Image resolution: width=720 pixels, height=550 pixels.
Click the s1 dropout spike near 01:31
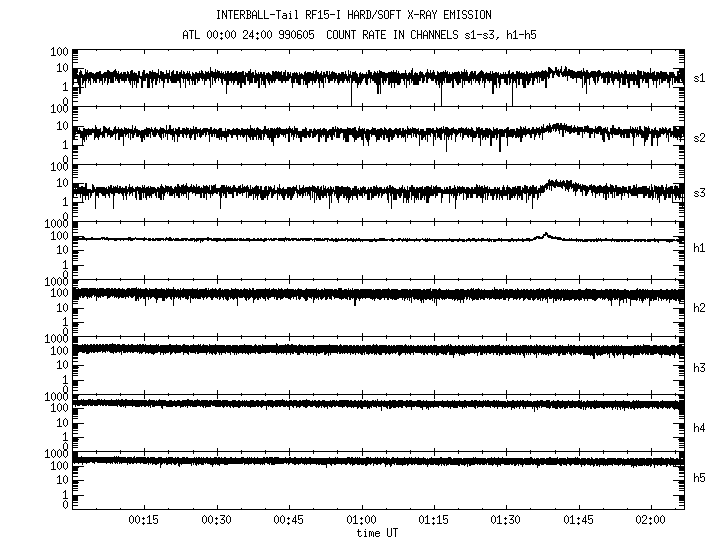click(x=512, y=94)
